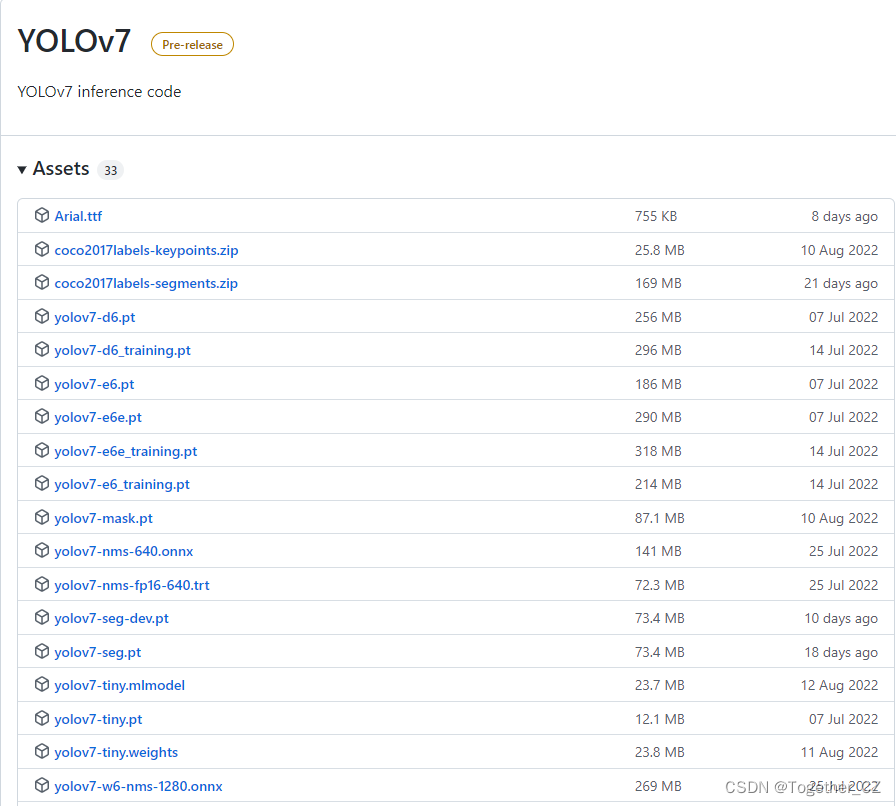
Task: Click the cube icon beside yolov7-mask.pt
Action: [x=41, y=518]
